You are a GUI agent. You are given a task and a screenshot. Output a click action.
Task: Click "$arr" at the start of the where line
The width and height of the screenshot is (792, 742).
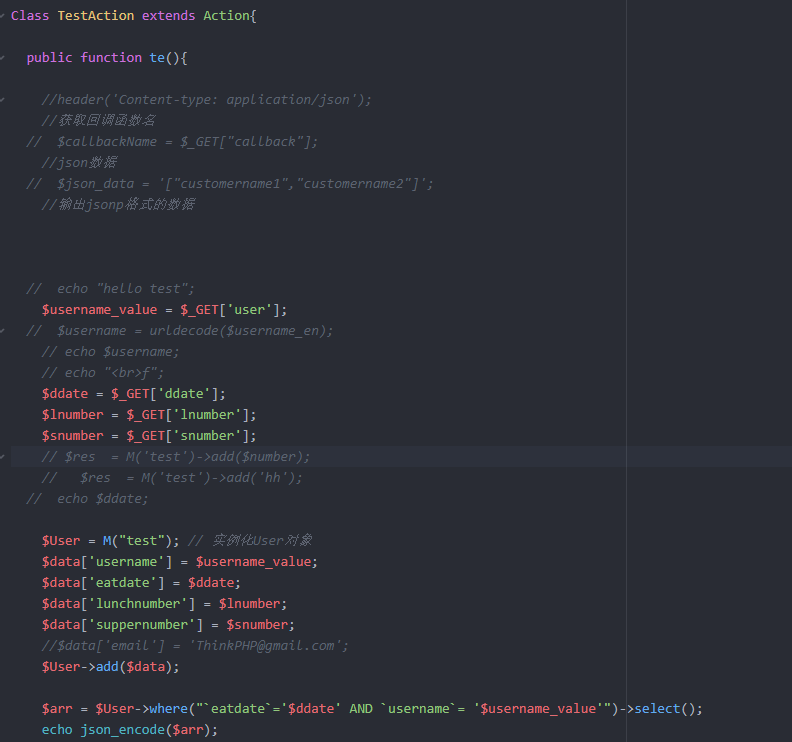click(57, 709)
